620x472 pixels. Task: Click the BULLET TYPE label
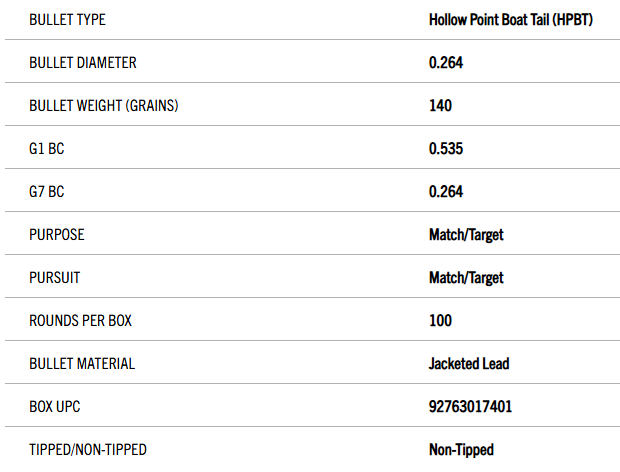pos(67,19)
